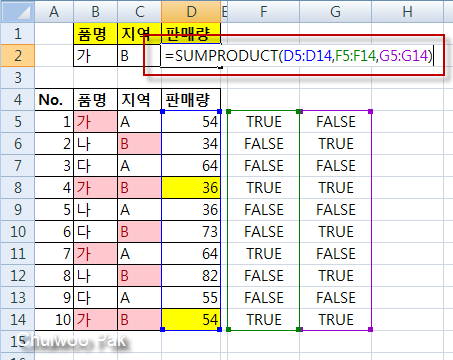Click FALSE in cell G5
The image size is (453, 360).
point(336,122)
